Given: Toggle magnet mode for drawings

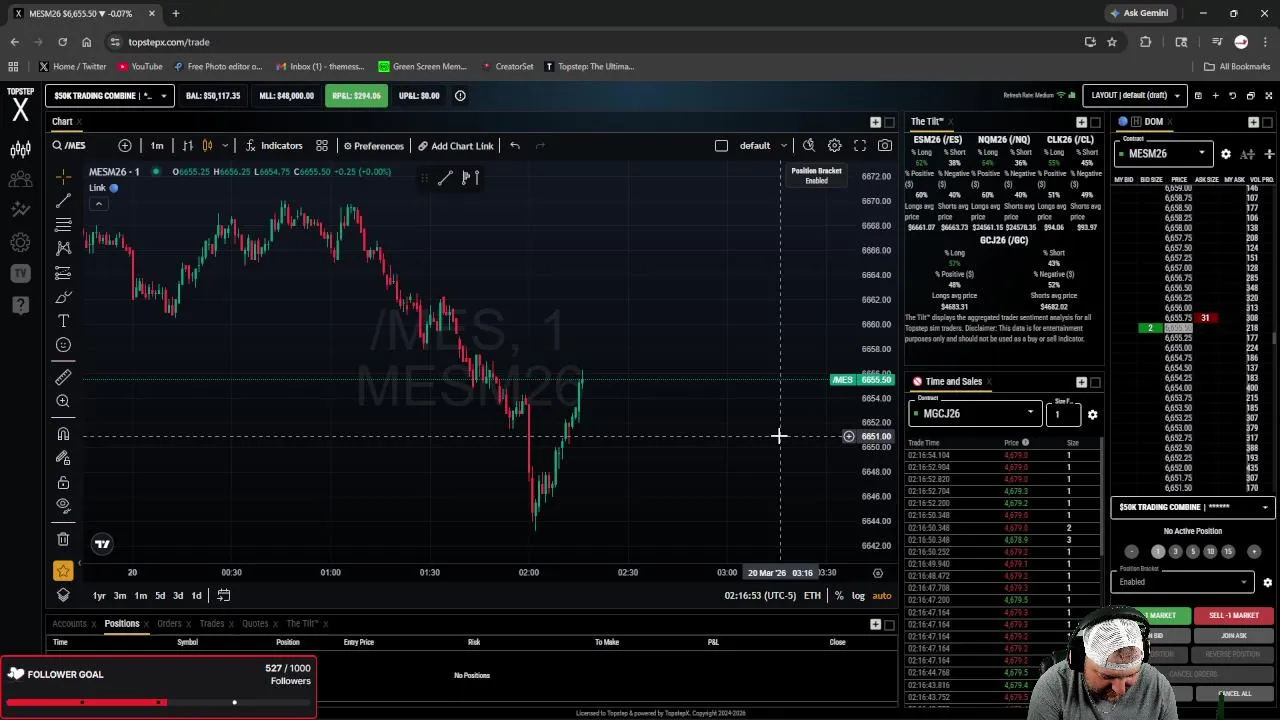Looking at the screenshot, I should [x=63, y=433].
